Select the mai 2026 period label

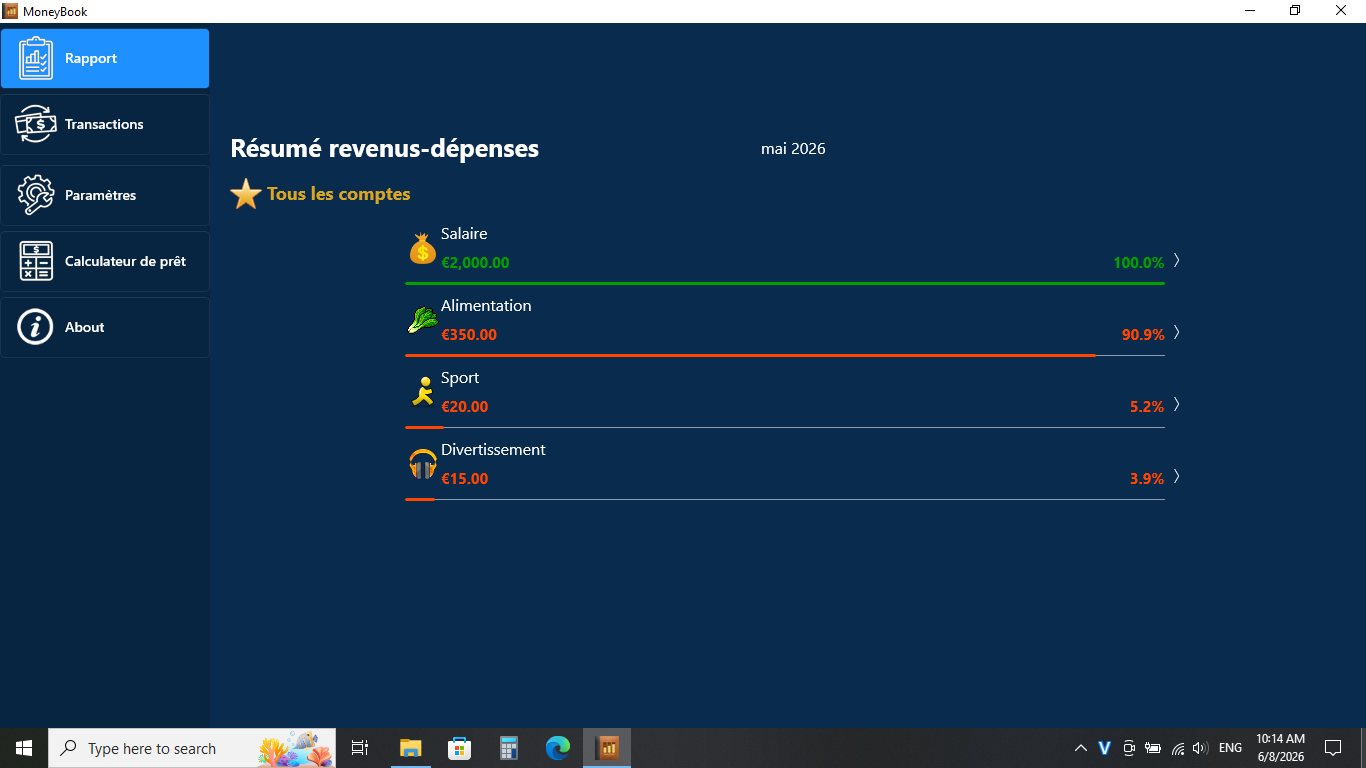(x=793, y=149)
